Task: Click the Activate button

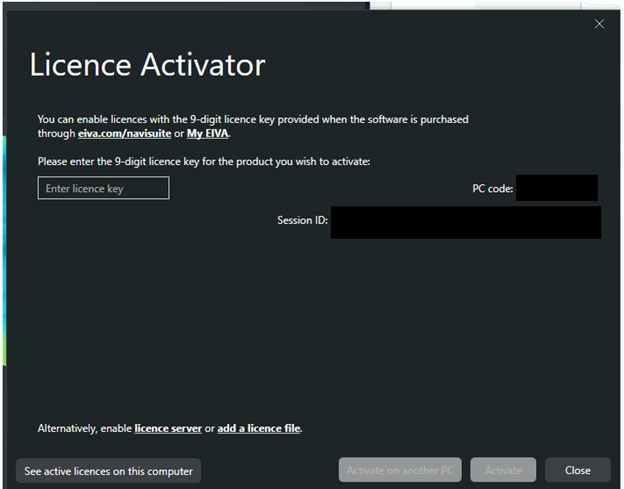Action: point(503,470)
